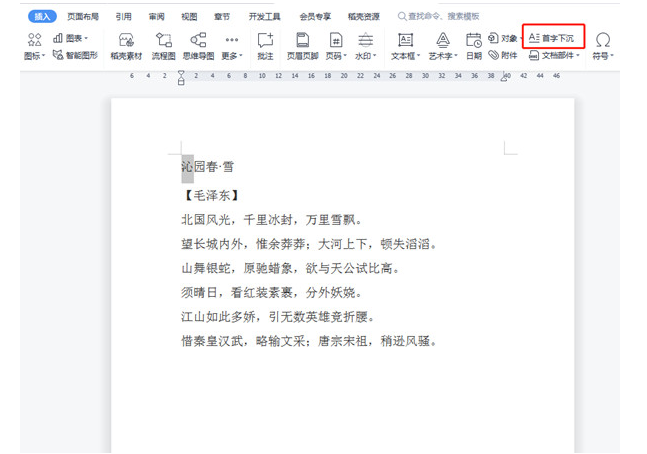The width and height of the screenshot is (647, 454).
Task: Click the line 北国风光，千里冰封
Action: 272,220
